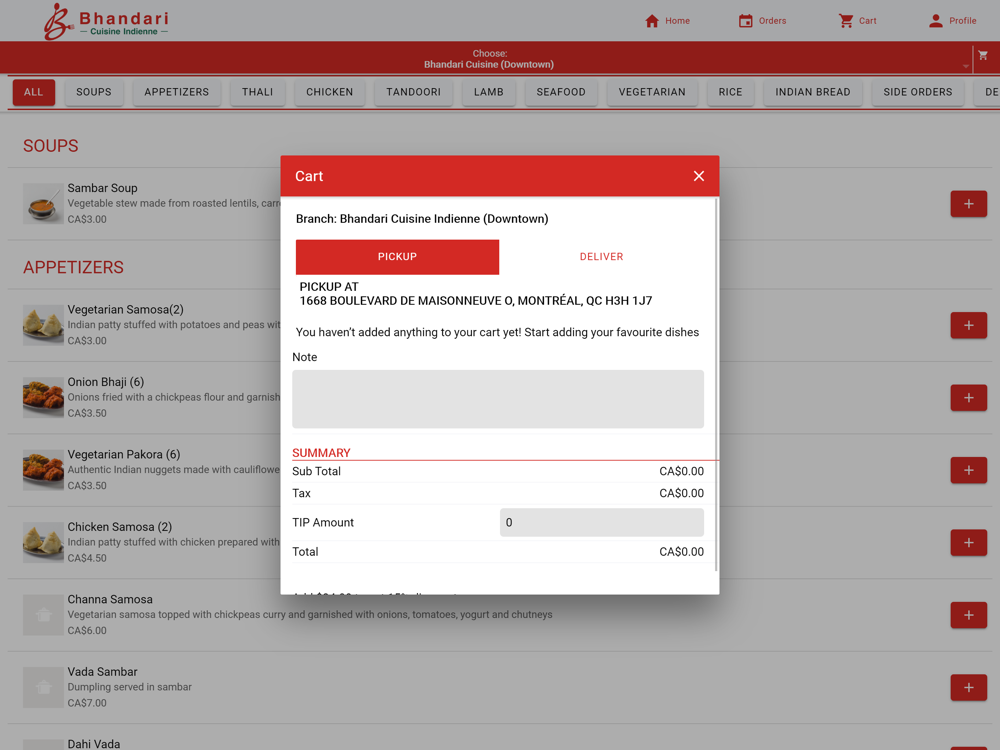
Task: Click the small cart icon in red bar
Action: coord(983,55)
